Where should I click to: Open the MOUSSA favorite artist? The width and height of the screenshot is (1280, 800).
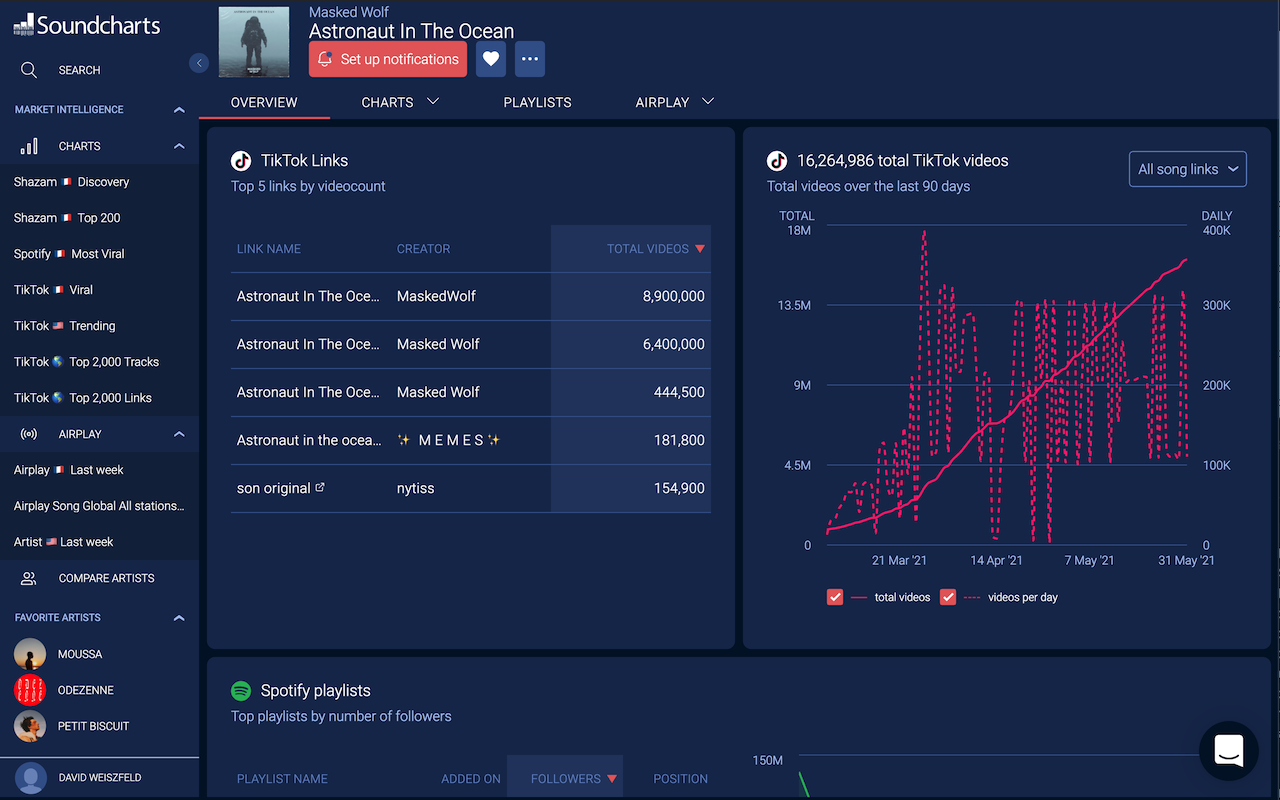80,654
